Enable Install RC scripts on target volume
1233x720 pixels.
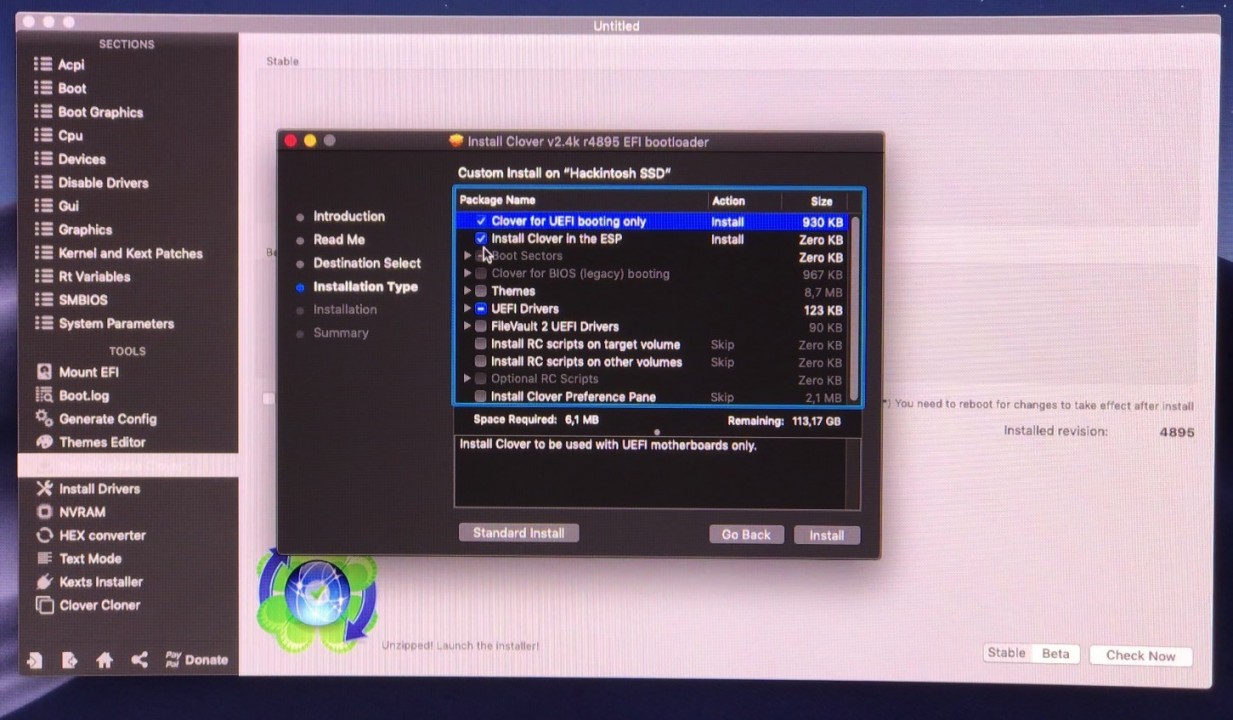481,344
